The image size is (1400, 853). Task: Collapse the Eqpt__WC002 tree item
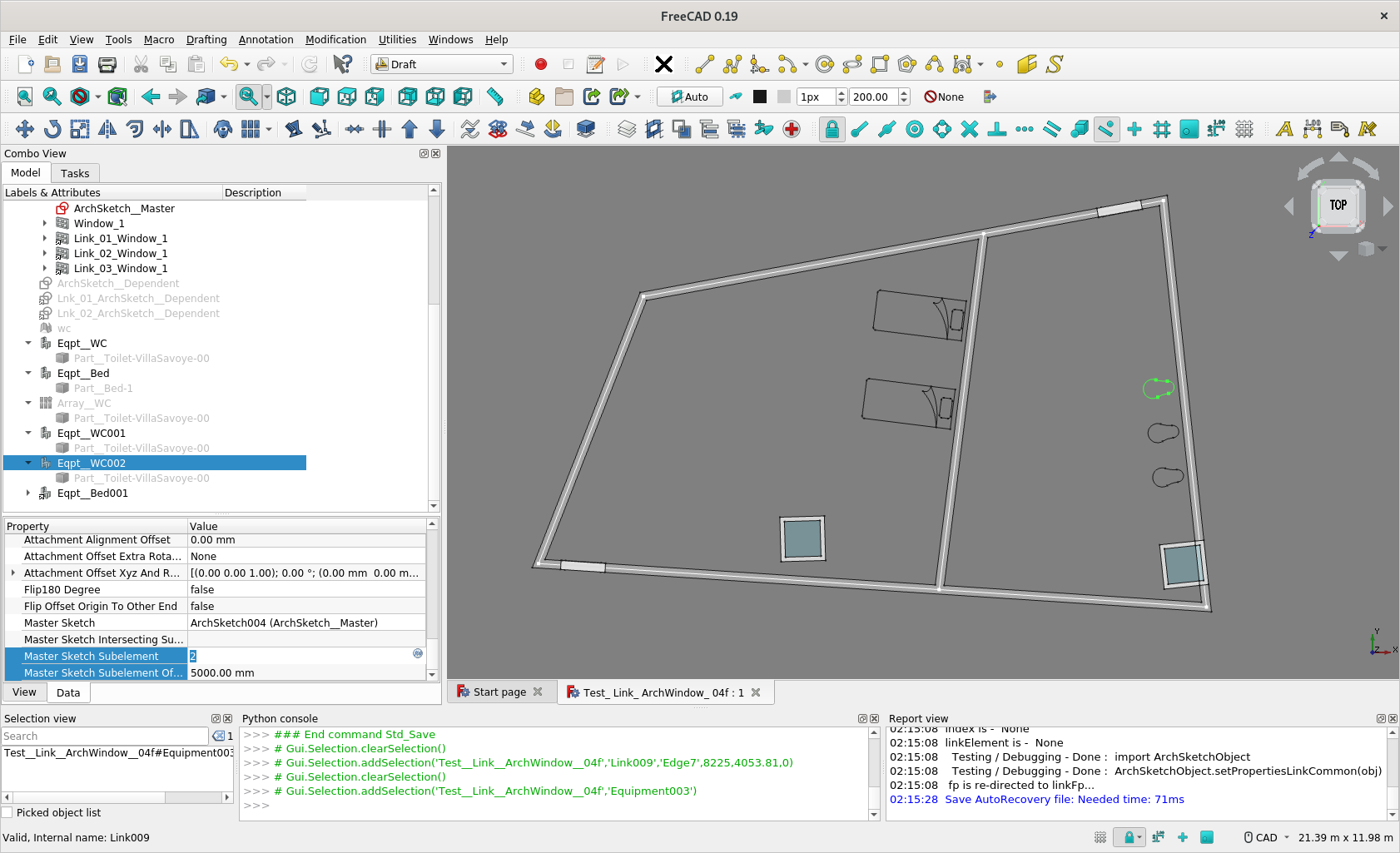pyautogui.click(x=28, y=463)
